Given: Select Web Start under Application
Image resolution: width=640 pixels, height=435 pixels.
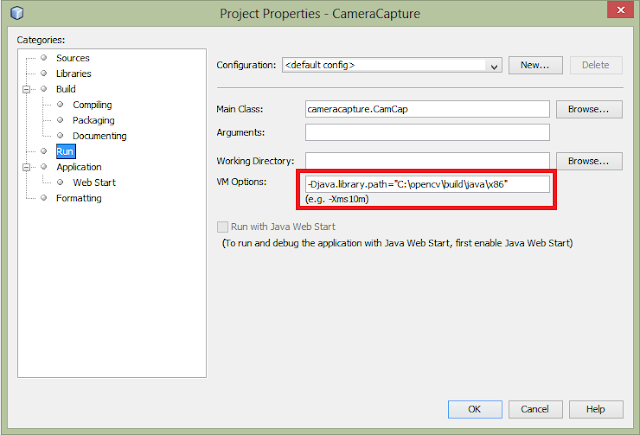Looking at the screenshot, I should coord(95,182).
